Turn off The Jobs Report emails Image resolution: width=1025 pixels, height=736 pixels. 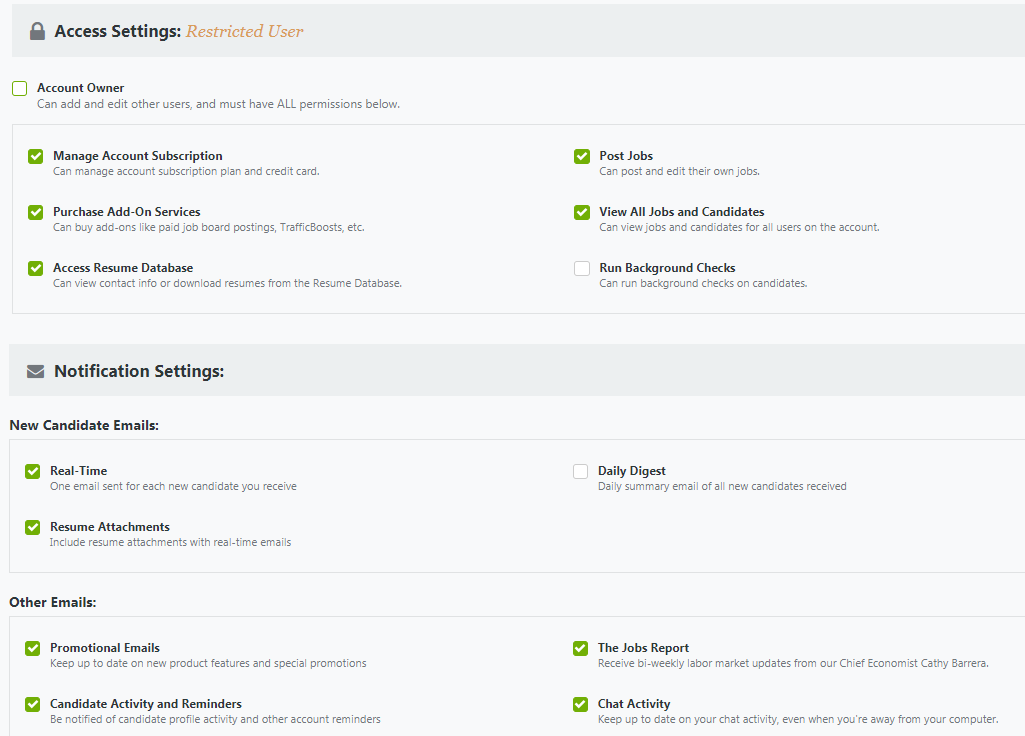point(581,648)
